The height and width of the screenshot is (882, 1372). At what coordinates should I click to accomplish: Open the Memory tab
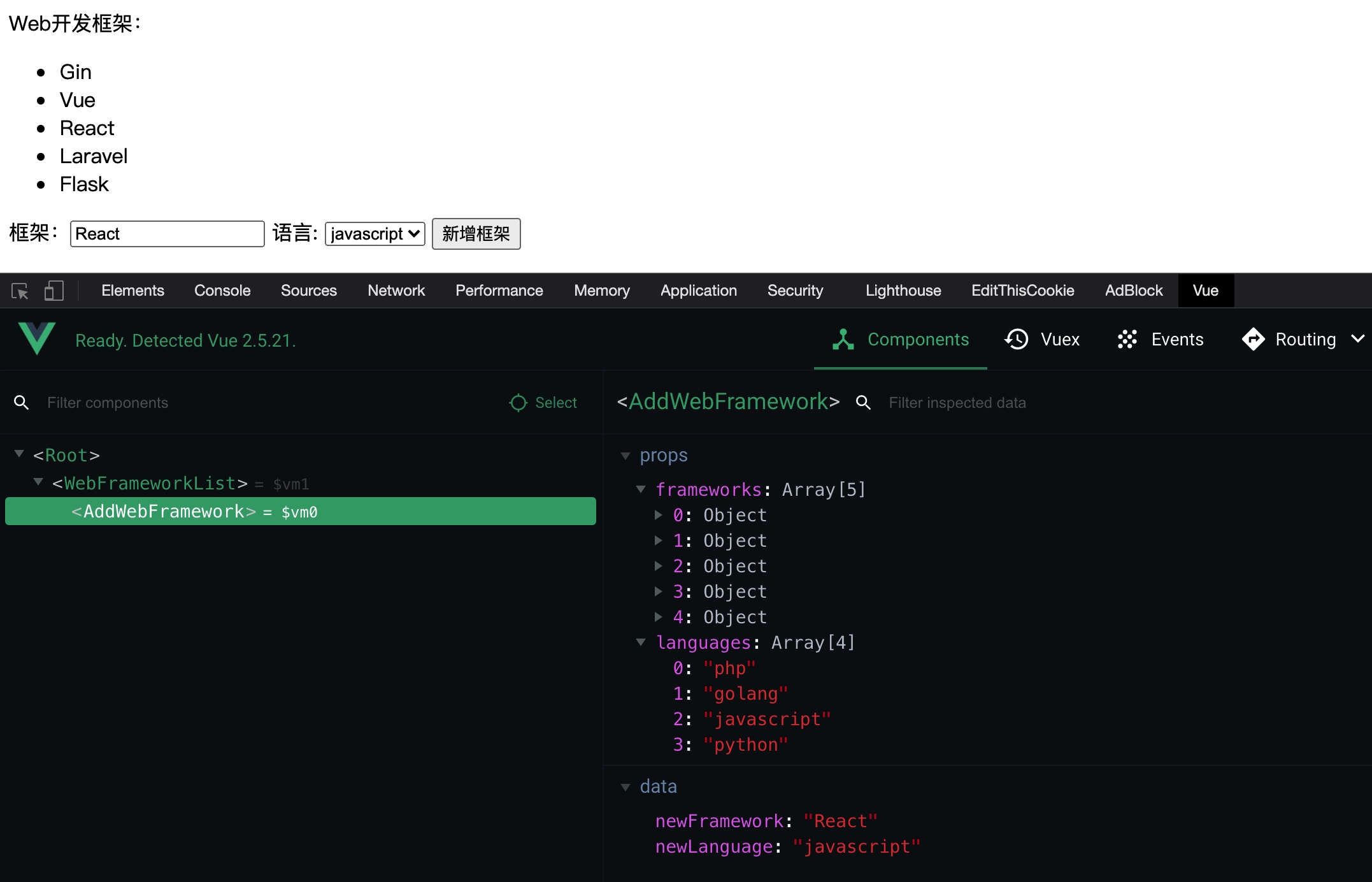(x=602, y=291)
